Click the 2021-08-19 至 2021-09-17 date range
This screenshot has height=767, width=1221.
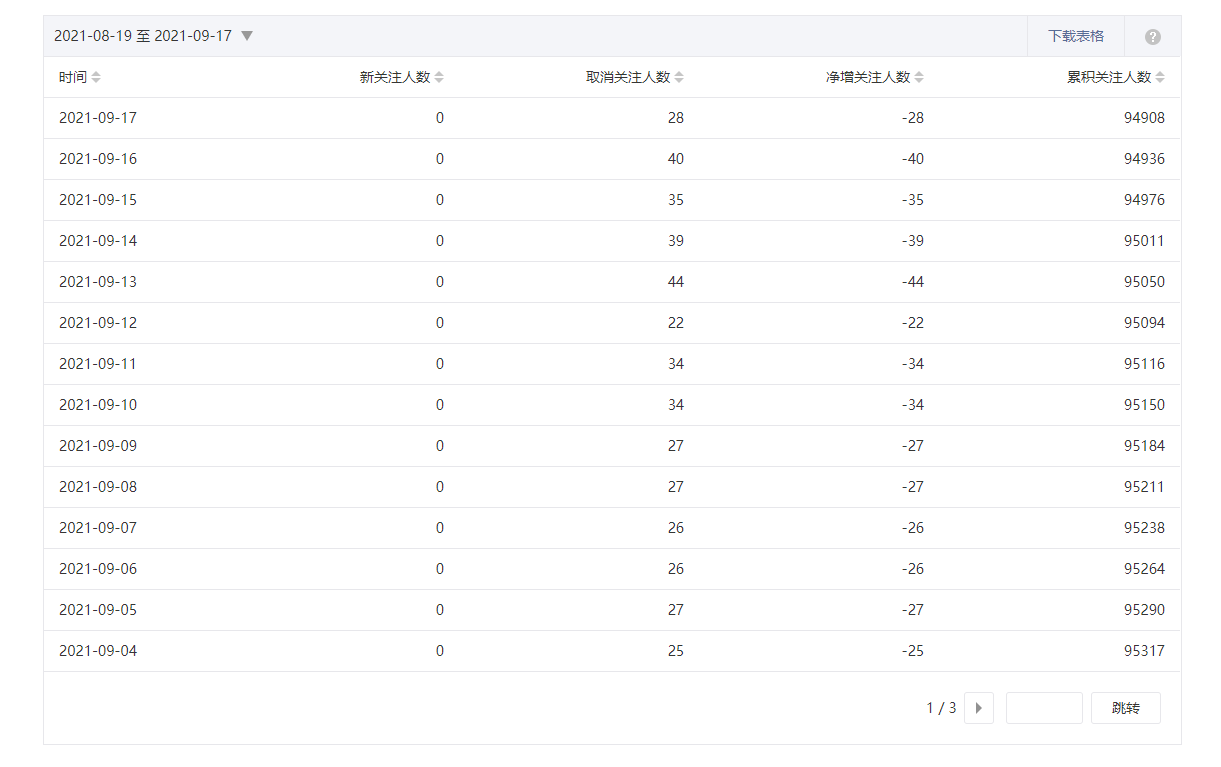point(142,36)
